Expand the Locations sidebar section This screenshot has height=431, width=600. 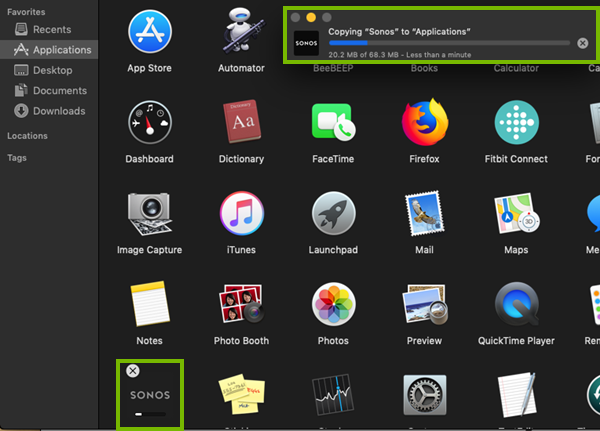pos(28,136)
